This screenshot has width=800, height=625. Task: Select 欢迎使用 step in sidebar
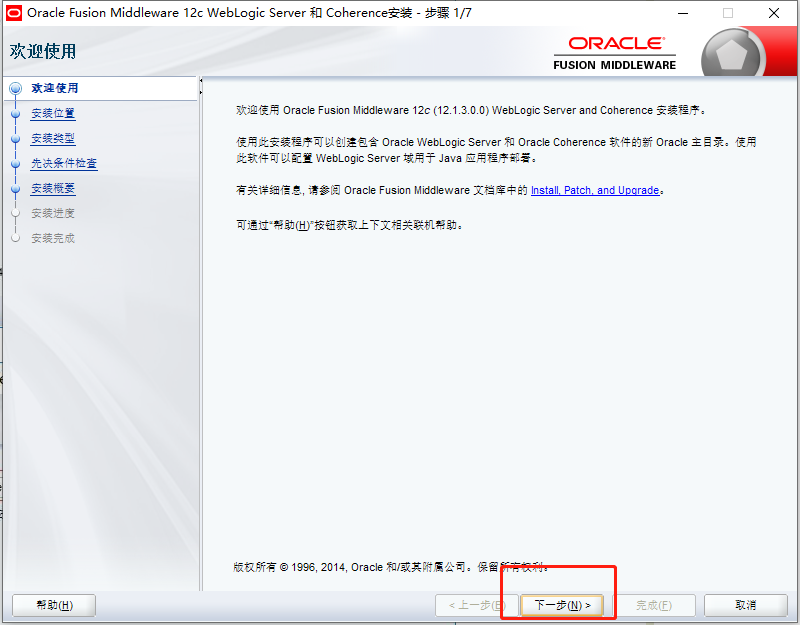pos(55,88)
